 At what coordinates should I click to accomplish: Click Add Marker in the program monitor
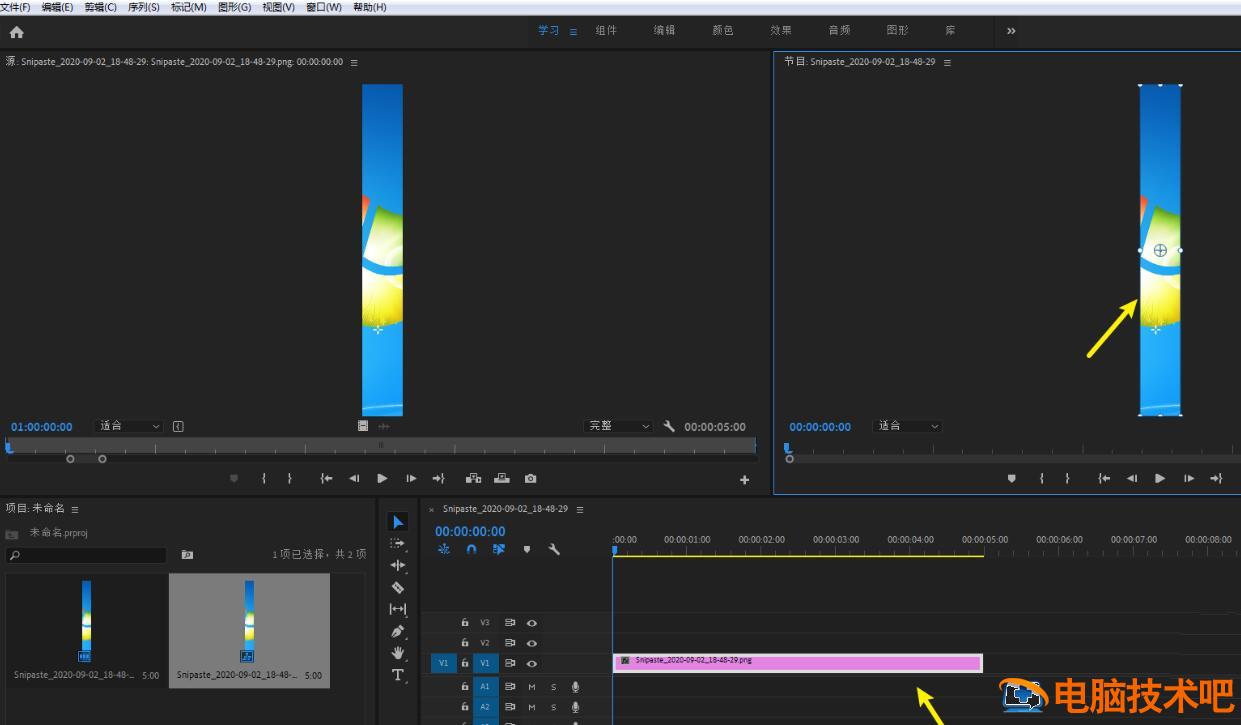[x=1011, y=479]
